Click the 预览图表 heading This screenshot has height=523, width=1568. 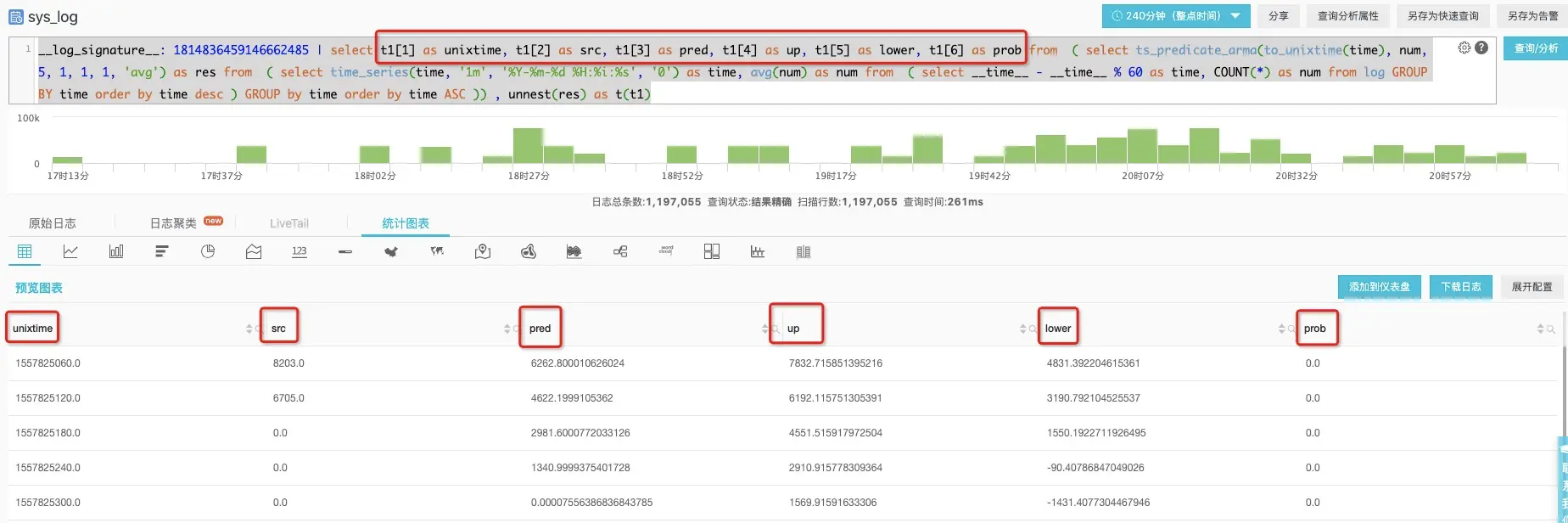pos(39,288)
